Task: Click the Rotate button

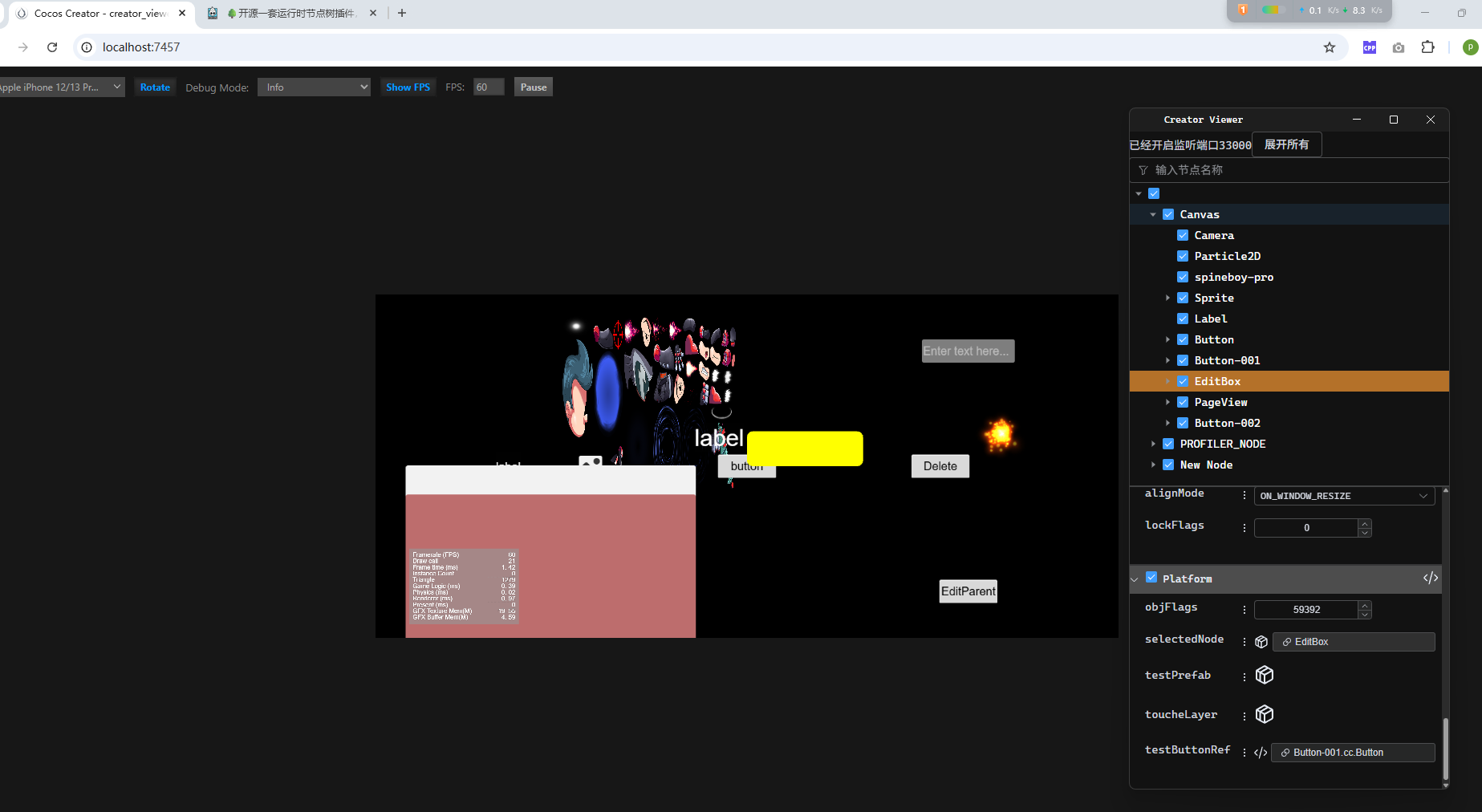Action: point(155,87)
